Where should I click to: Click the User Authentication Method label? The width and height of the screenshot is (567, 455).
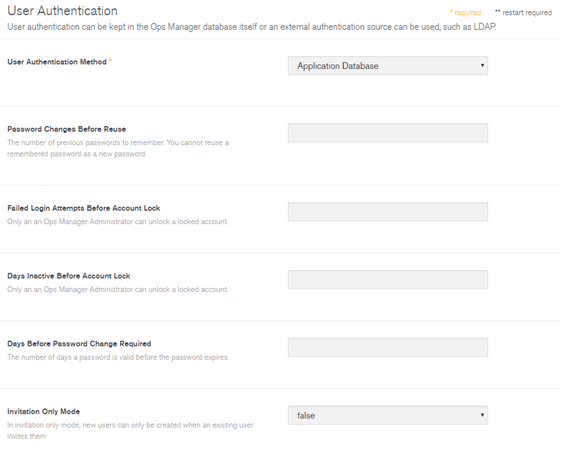click(x=57, y=63)
